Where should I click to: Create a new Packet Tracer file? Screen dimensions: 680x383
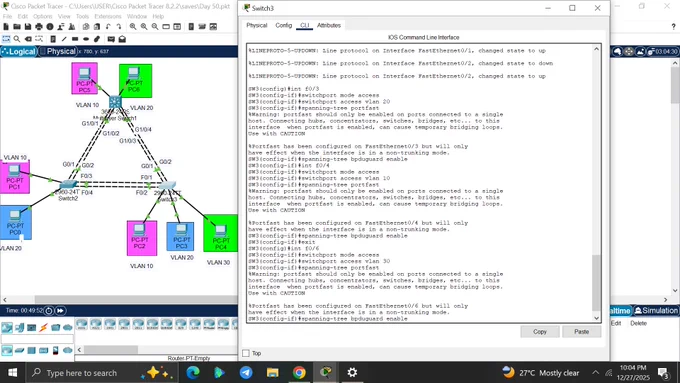point(6,27)
